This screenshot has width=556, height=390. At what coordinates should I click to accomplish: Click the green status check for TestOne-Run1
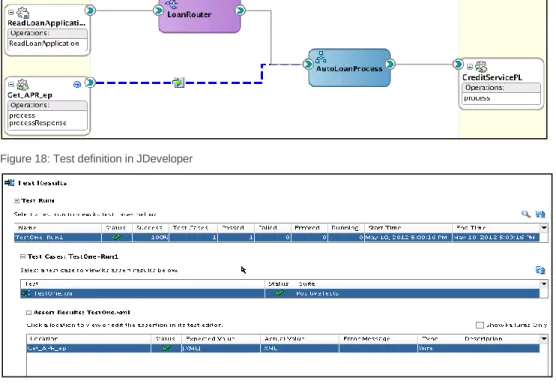coord(116,237)
